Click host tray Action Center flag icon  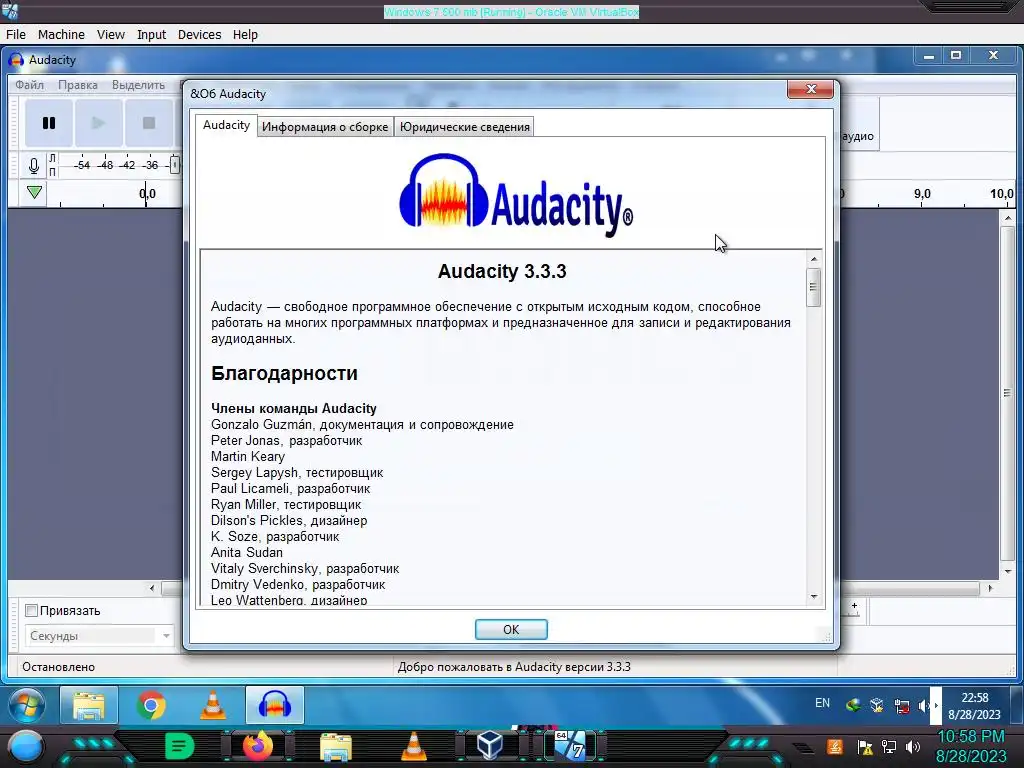coord(865,747)
